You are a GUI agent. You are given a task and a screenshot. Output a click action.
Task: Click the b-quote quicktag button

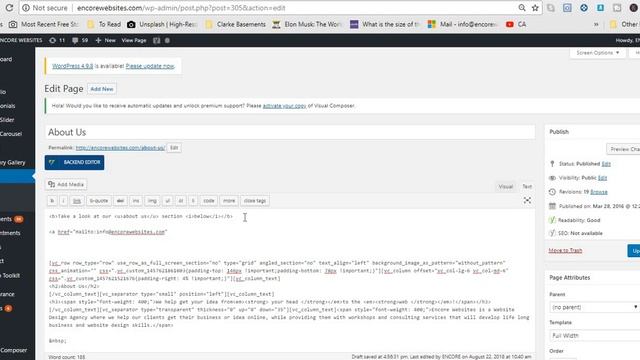click(x=99, y=201)
